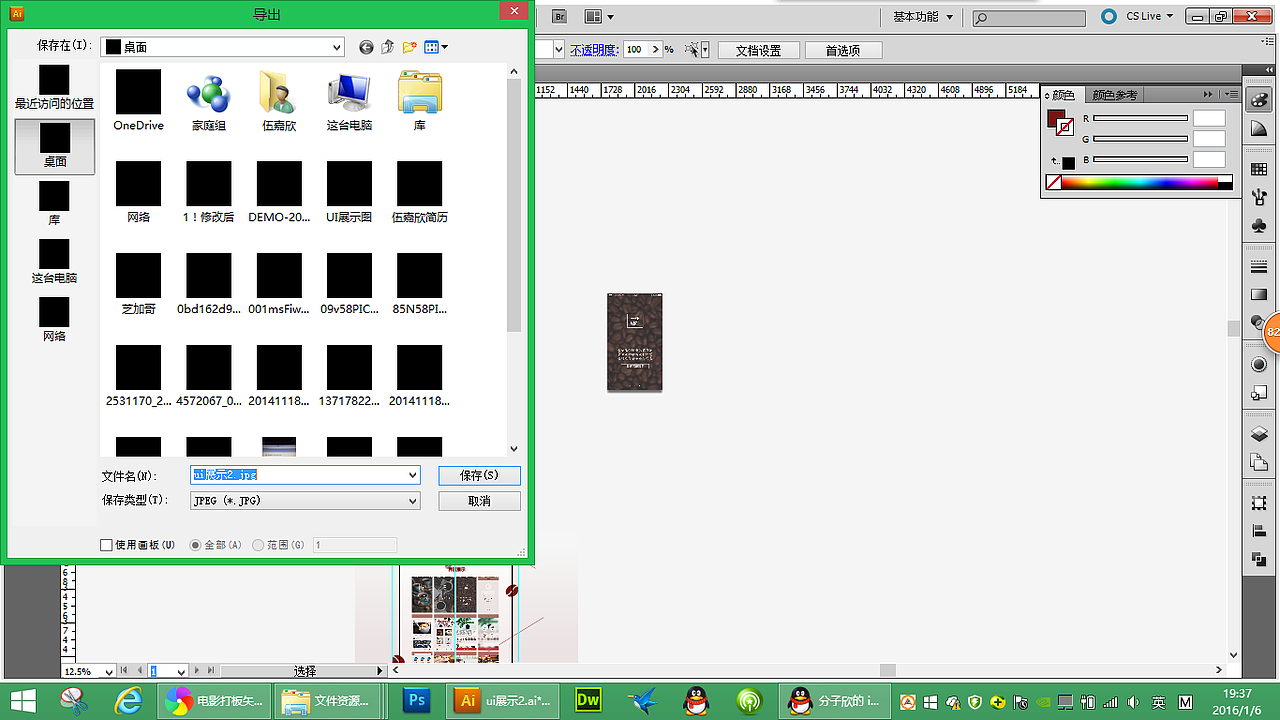The height and width of the screenshot is (720, 1280).
Task: Select 库 in the places bar
Action: (x=54, y=204)
